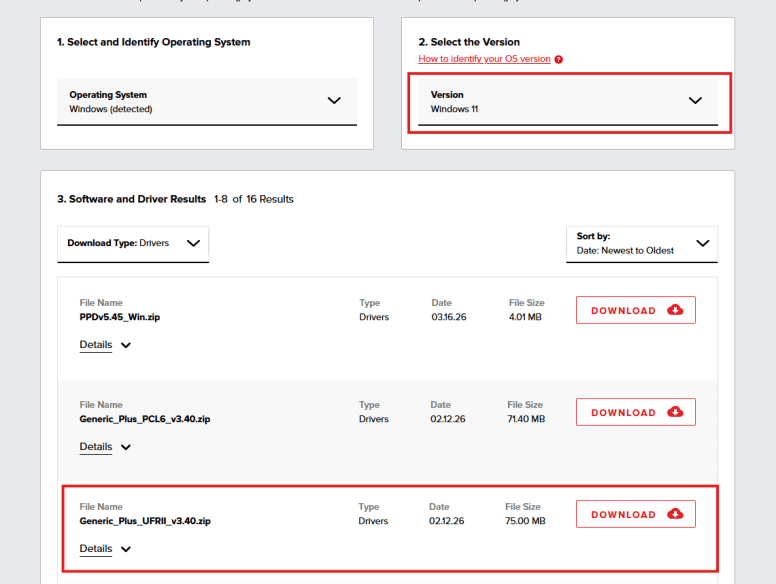Open the Sort by dropdown
The image size is (776, 584).
tap(642, 244)
